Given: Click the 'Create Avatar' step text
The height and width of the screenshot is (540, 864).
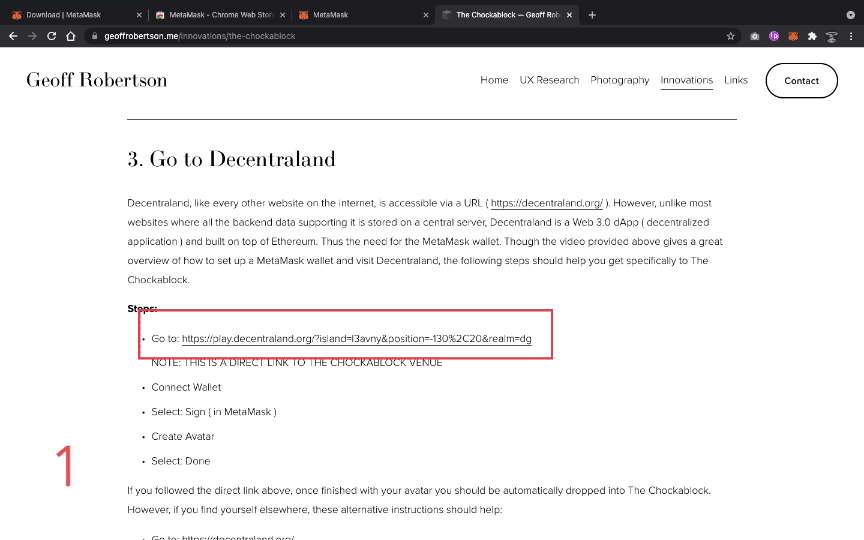Looking at the screenshot, I should click(183, 436).
